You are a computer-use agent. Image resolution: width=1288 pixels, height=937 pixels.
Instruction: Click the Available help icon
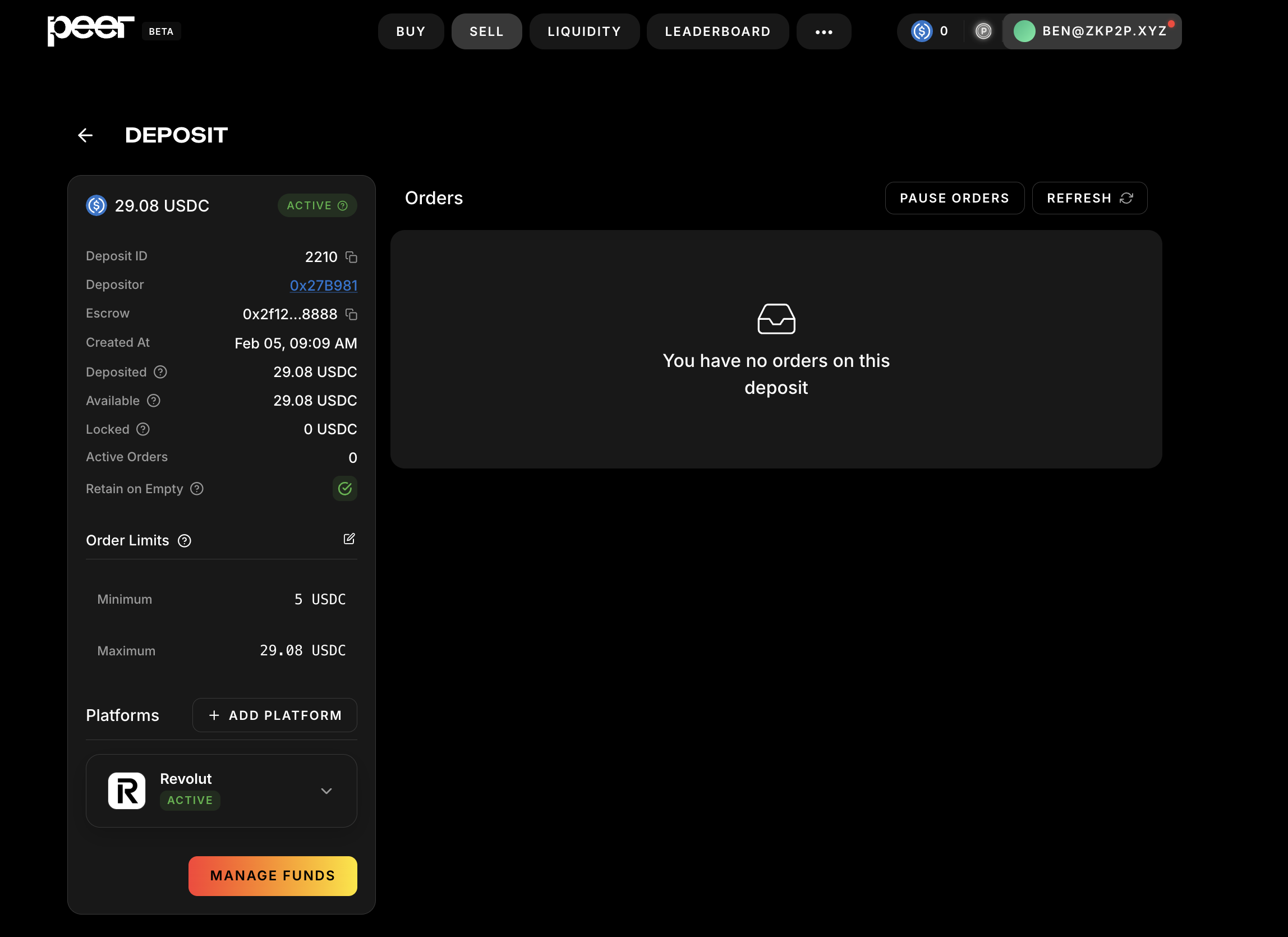point(153,401)
